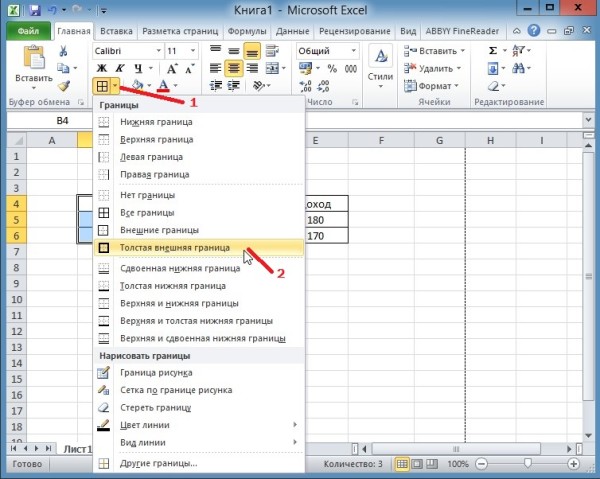
Task: Click the zoom out minus button
Action: pyautogui.click(x=481, y=464)
